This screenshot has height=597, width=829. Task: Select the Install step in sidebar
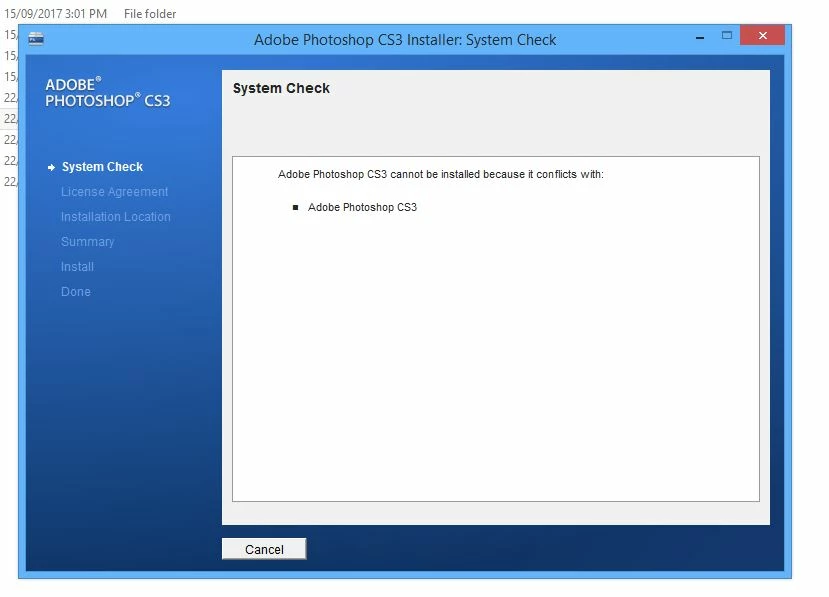(77, 267)
